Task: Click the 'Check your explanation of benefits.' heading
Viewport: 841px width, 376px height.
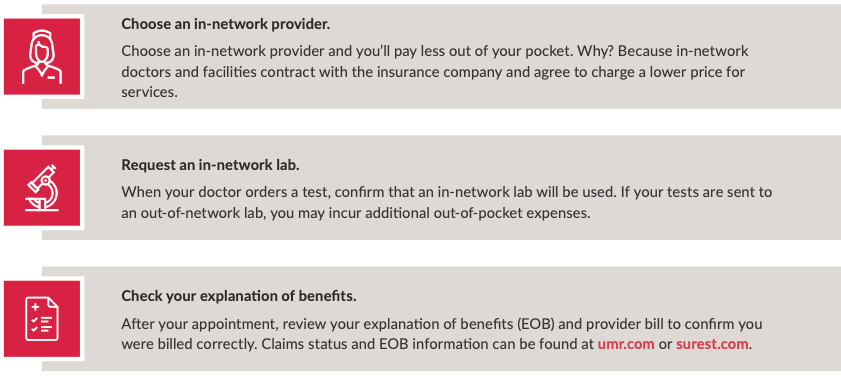Action: pos(239,296)
